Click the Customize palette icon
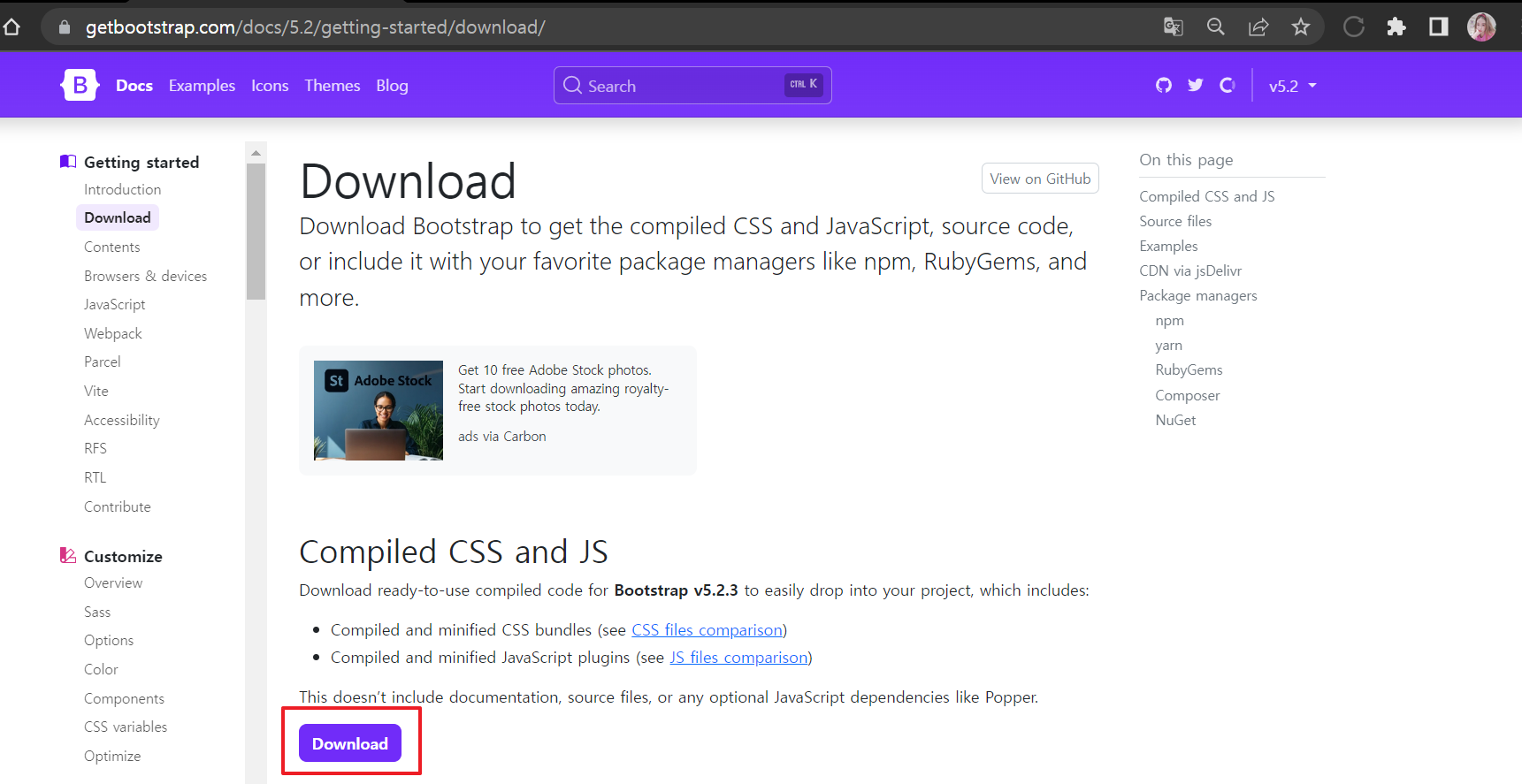 (x=68, y=555)
